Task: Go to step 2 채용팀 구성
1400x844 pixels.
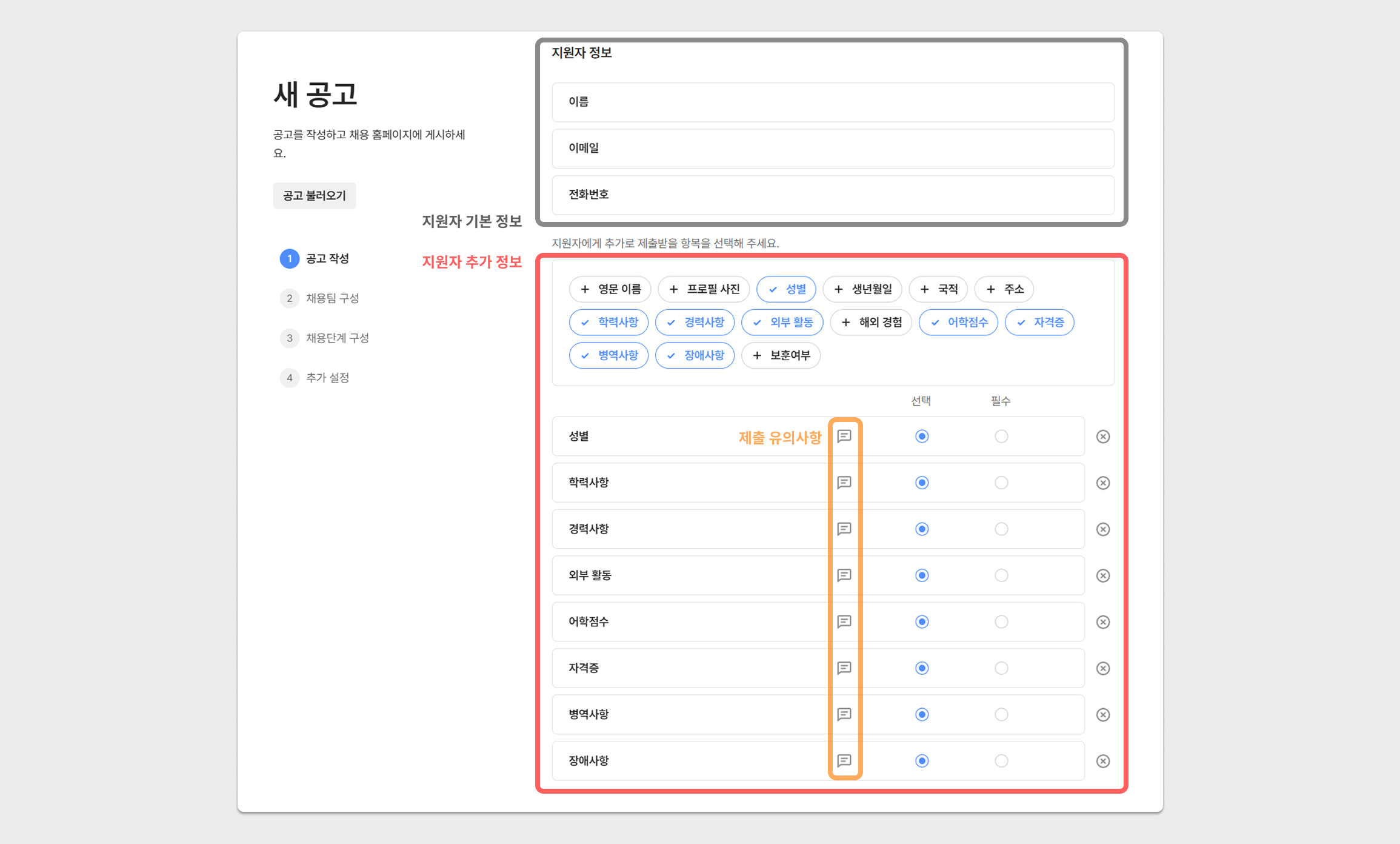Action: click(332, 298)
